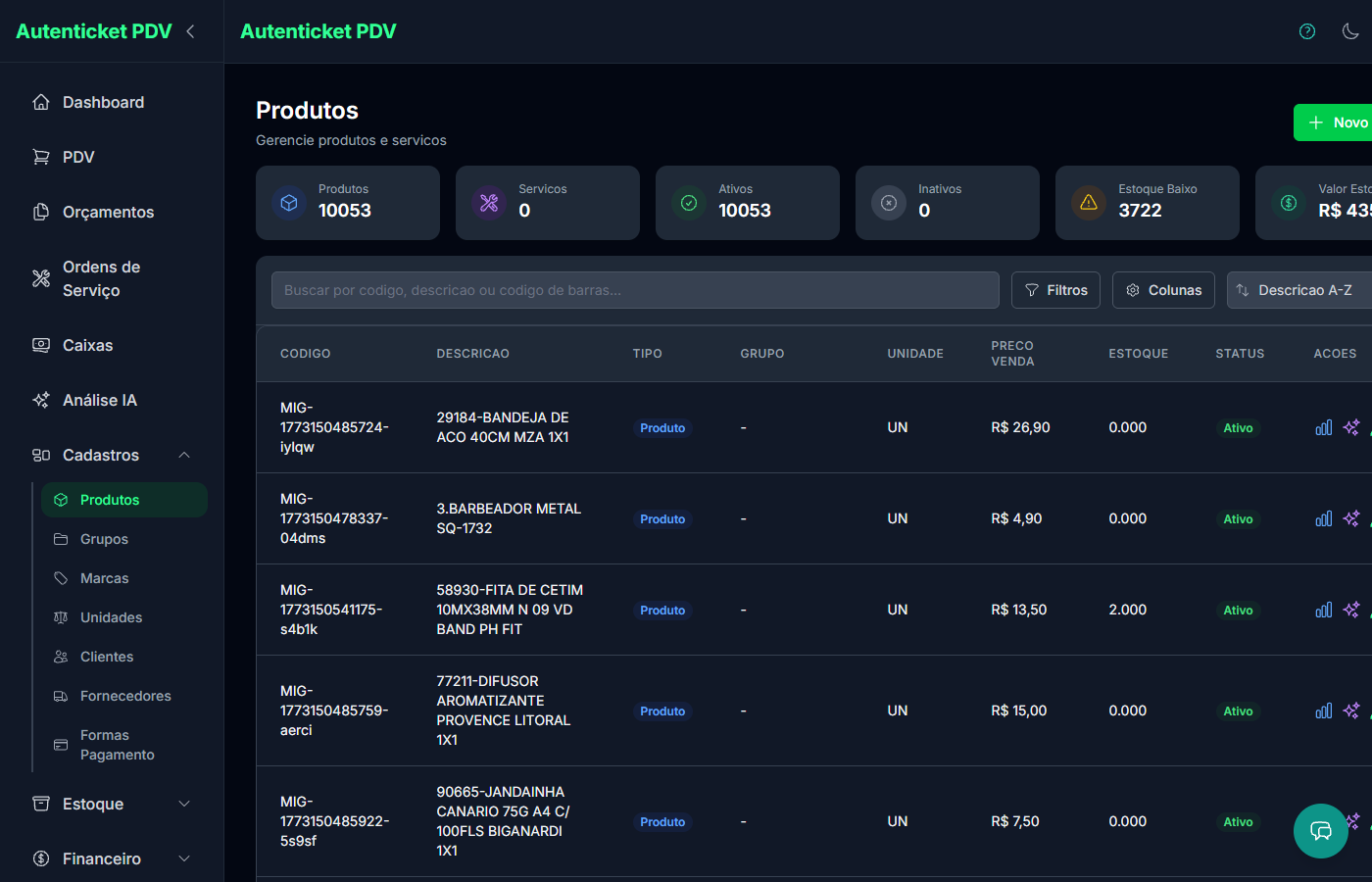Click the product search input field
The image size is (1372, 882).
(635, 290)
